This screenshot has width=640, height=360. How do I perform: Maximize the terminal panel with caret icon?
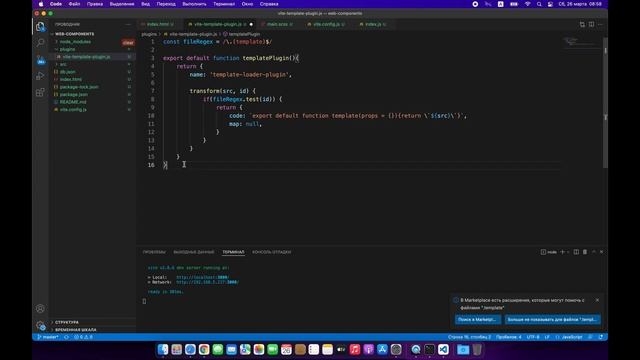click(594, 252)
